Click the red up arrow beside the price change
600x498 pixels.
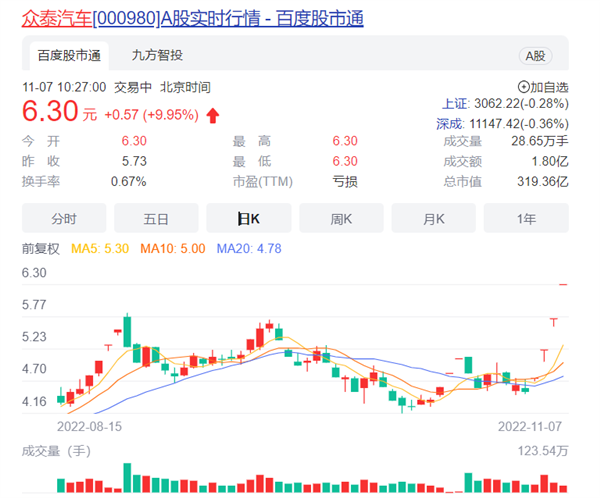click(212, 115)
